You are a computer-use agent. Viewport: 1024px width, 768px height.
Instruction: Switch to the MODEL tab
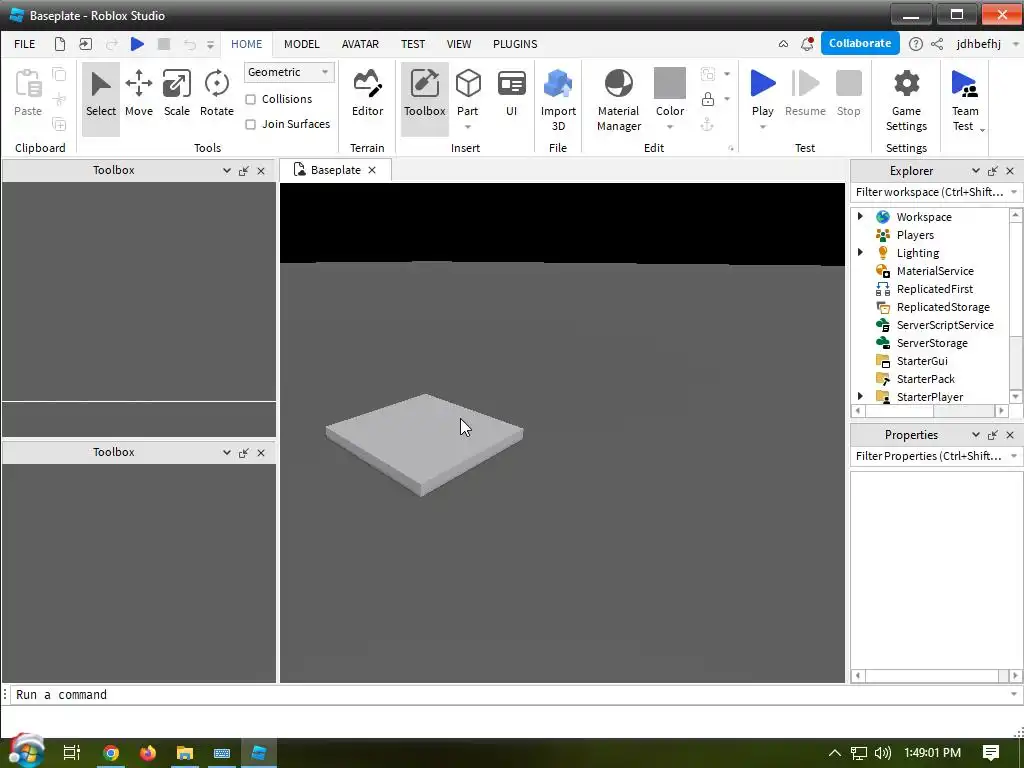302,44
